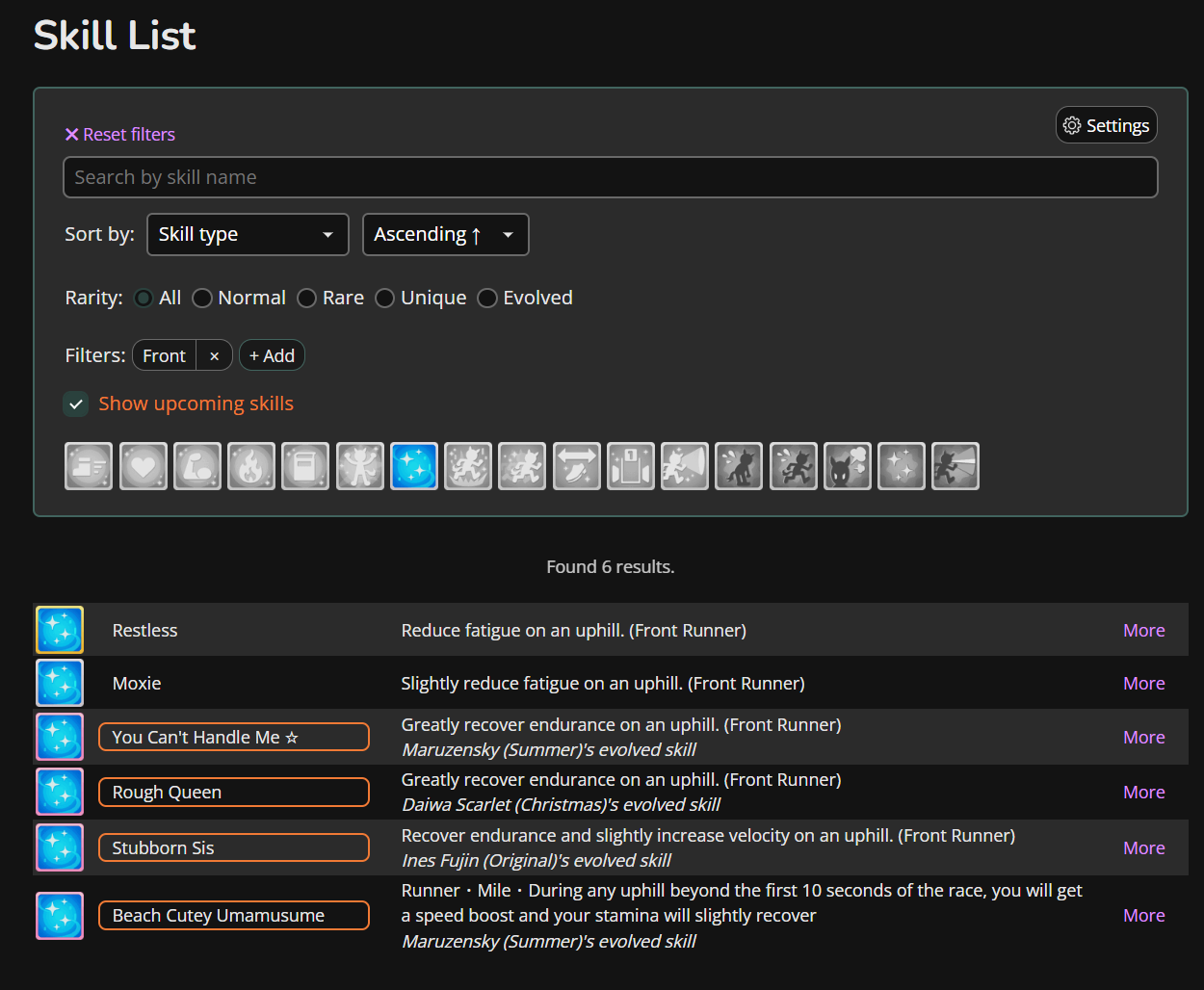Click the + Add filter button
1204x990 pixels.
272,355
